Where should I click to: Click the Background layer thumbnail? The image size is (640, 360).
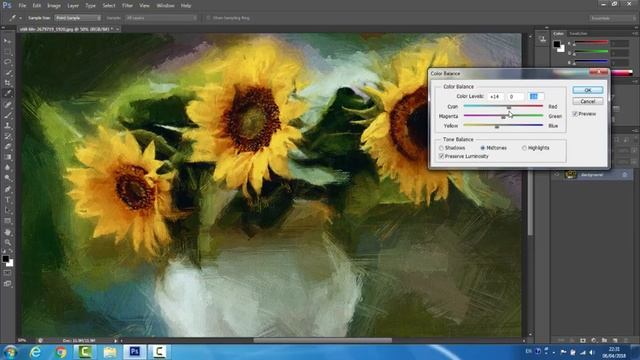[570, 175]
